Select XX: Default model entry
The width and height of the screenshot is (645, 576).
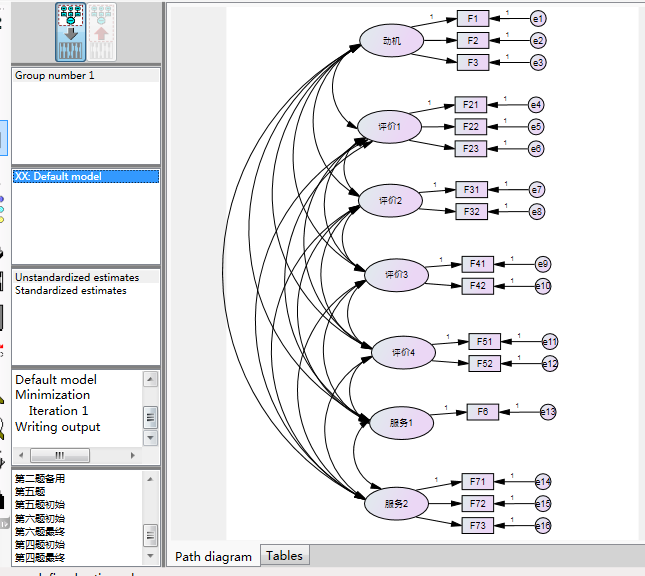pos(86,177)
